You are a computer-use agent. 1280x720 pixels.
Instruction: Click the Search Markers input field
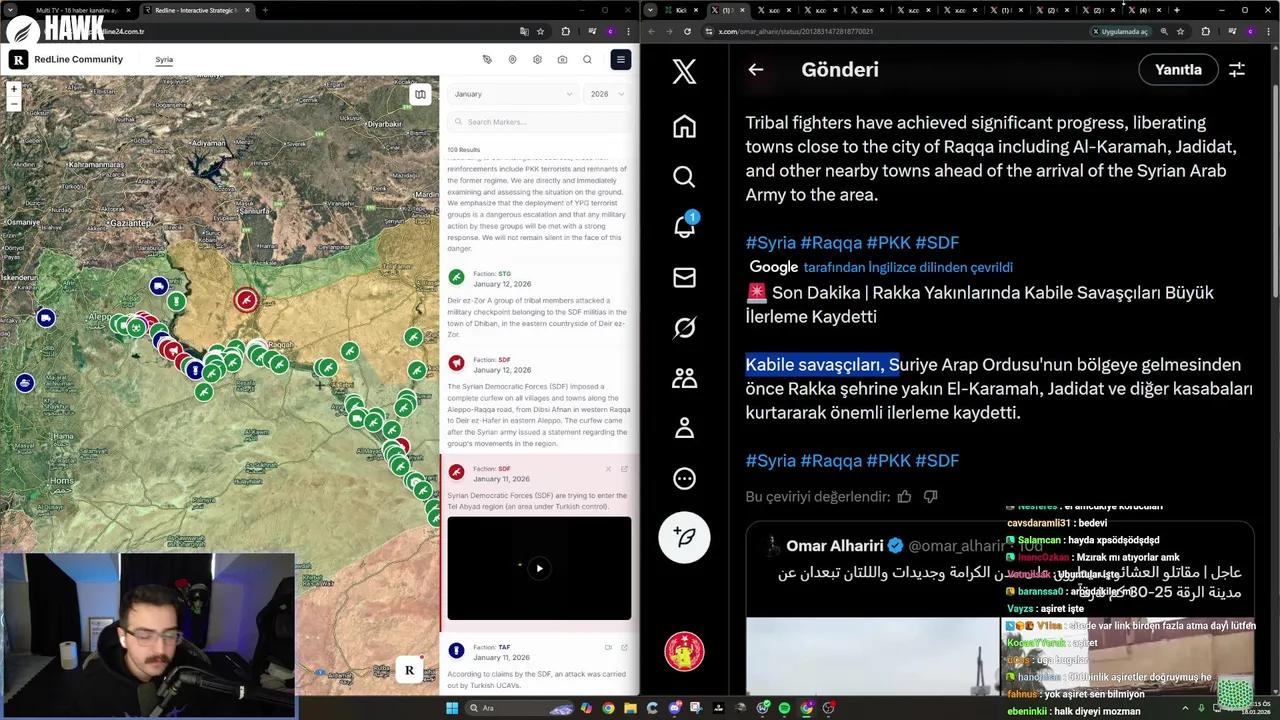(x=539, y=122)
